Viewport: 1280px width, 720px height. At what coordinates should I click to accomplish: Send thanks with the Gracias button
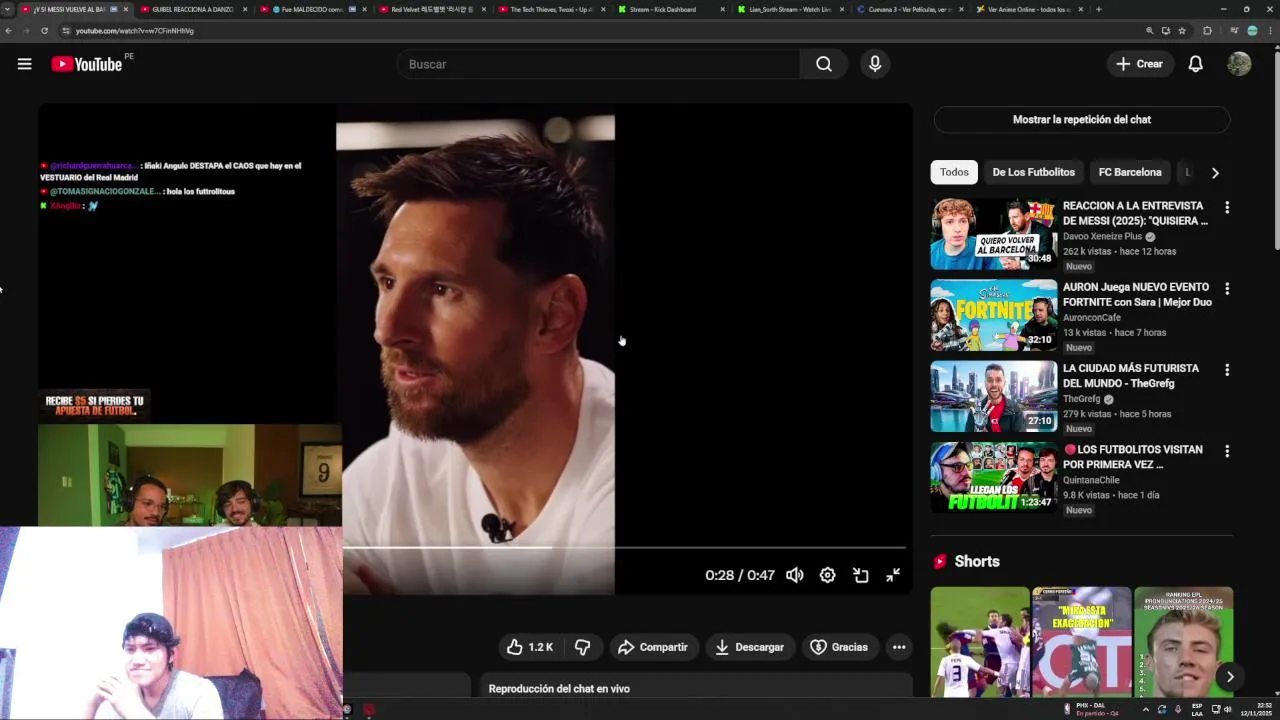coord(839,647)
